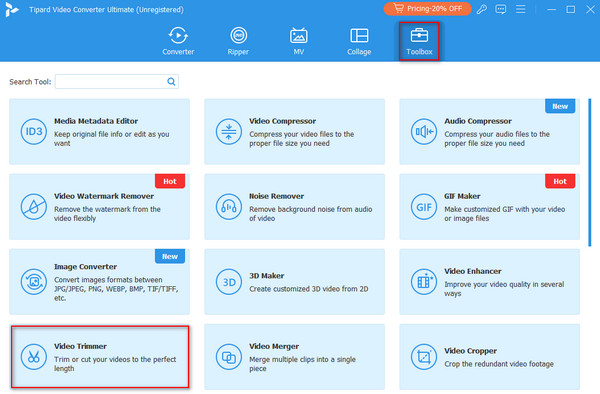Switch to the Converter tab
The height and width of the screenshot is (394, 600).
178,41
